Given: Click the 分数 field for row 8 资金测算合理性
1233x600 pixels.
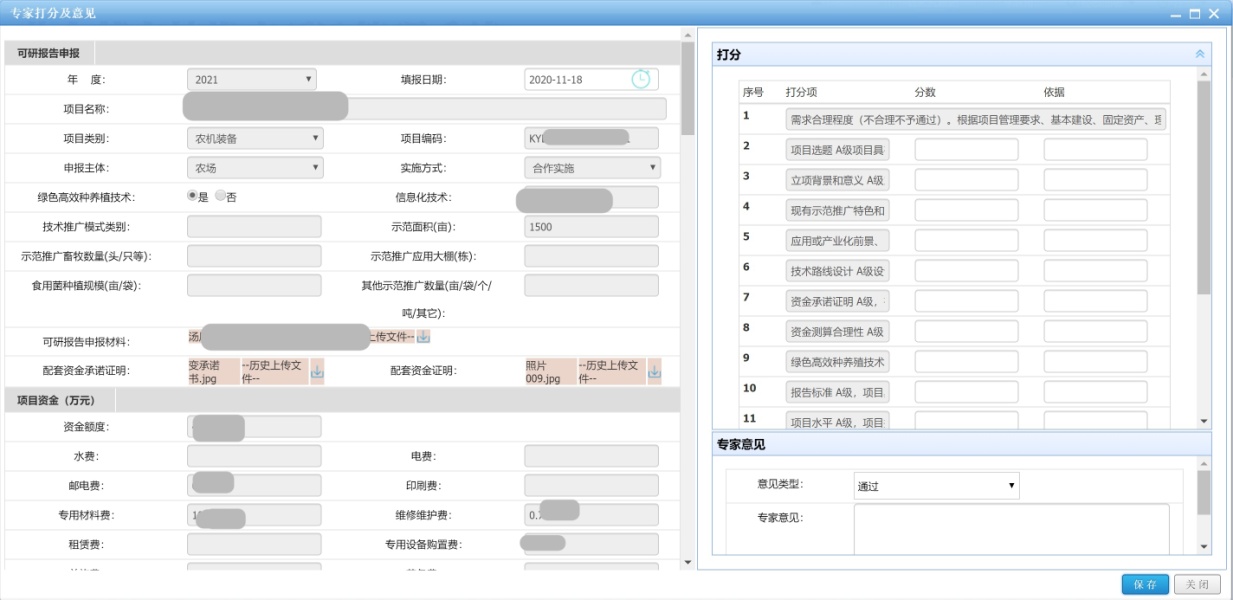Looking at the screenshot, I should (x=966, y=330).
